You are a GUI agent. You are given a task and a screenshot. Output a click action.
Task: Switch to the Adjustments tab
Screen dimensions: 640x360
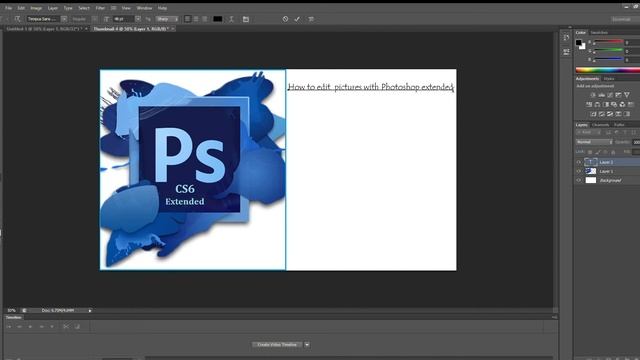(587, 78)
